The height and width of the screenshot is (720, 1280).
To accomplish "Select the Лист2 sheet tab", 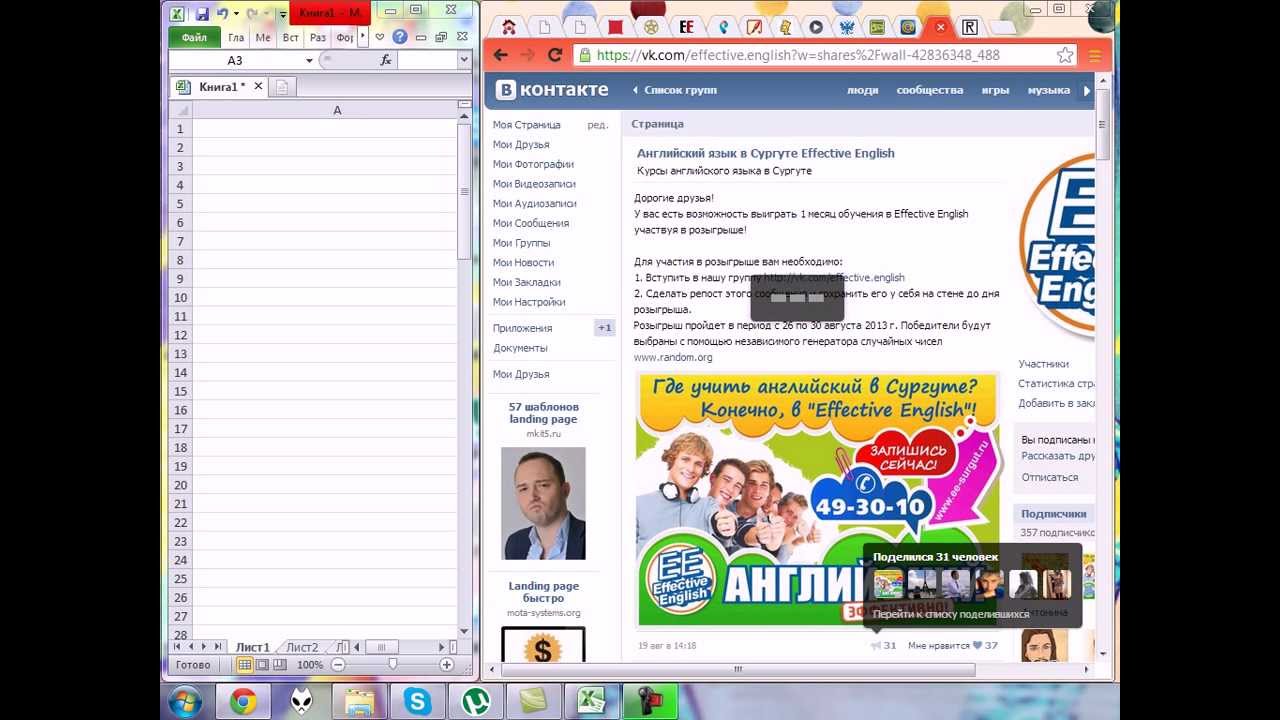I will point(301,647).
